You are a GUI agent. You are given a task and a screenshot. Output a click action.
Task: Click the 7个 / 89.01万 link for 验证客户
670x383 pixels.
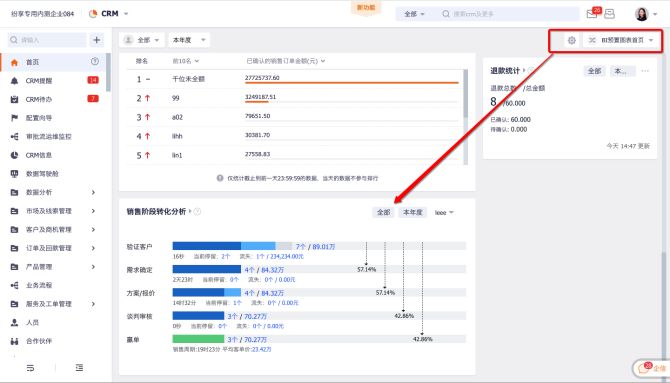315,247
